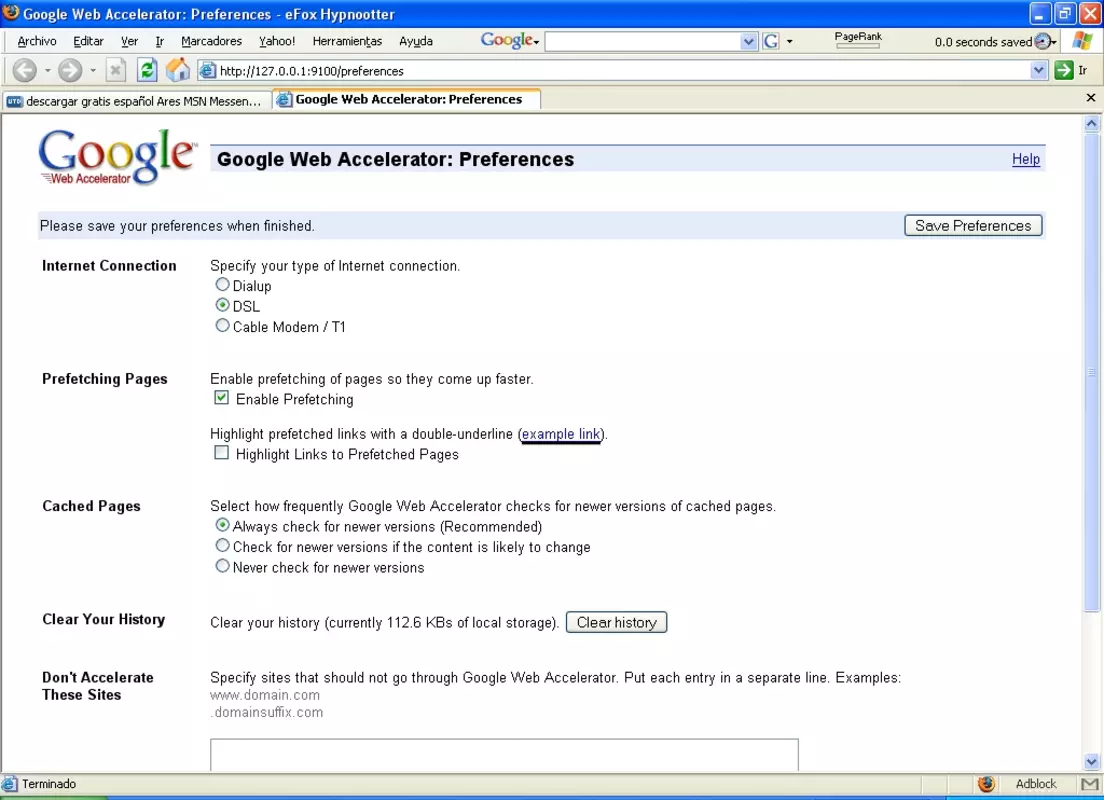Click the PageRank indicator

click(858, 40)
